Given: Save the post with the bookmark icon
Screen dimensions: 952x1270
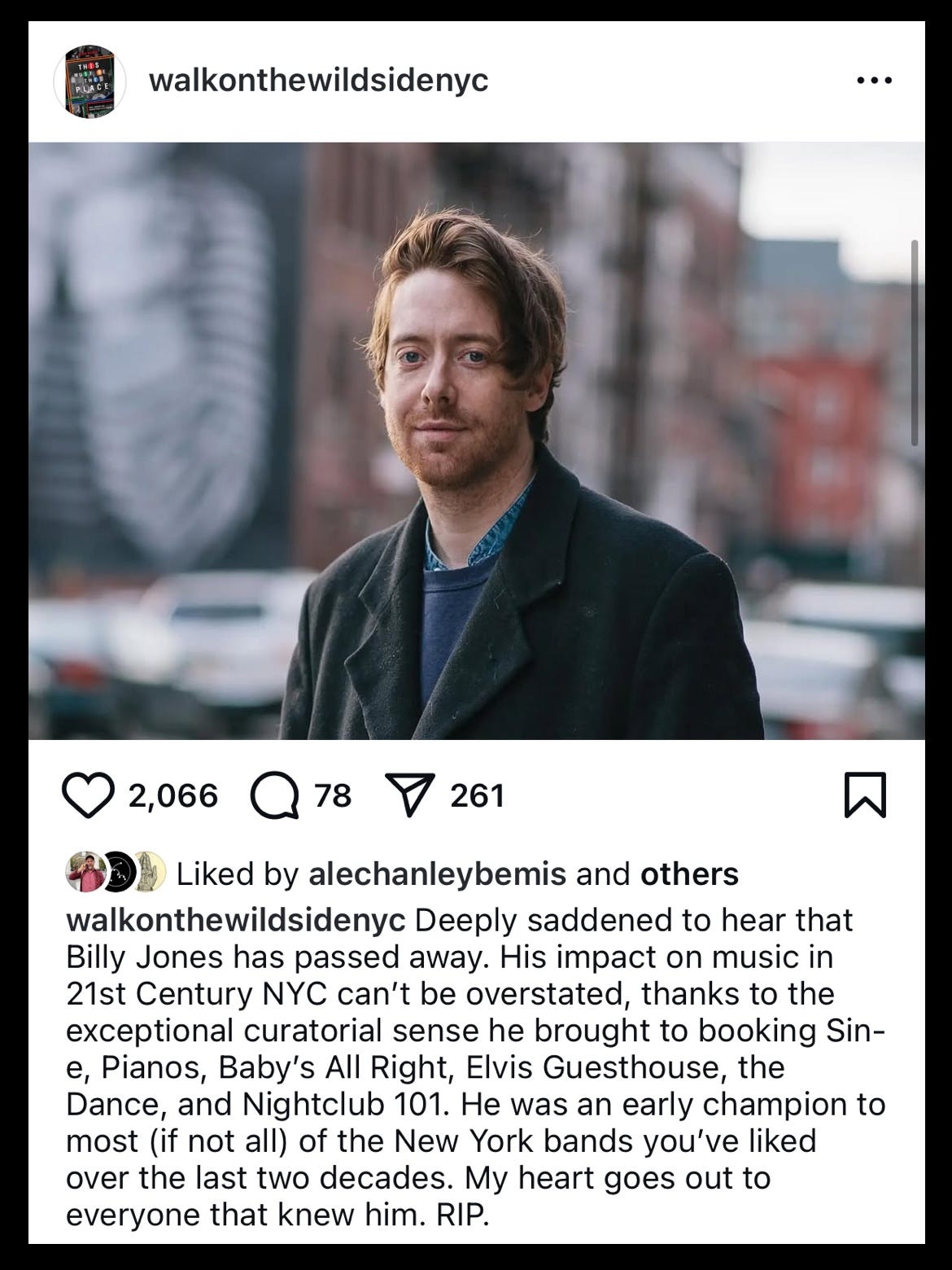Looking at the screenshot, I should point(866,795).
